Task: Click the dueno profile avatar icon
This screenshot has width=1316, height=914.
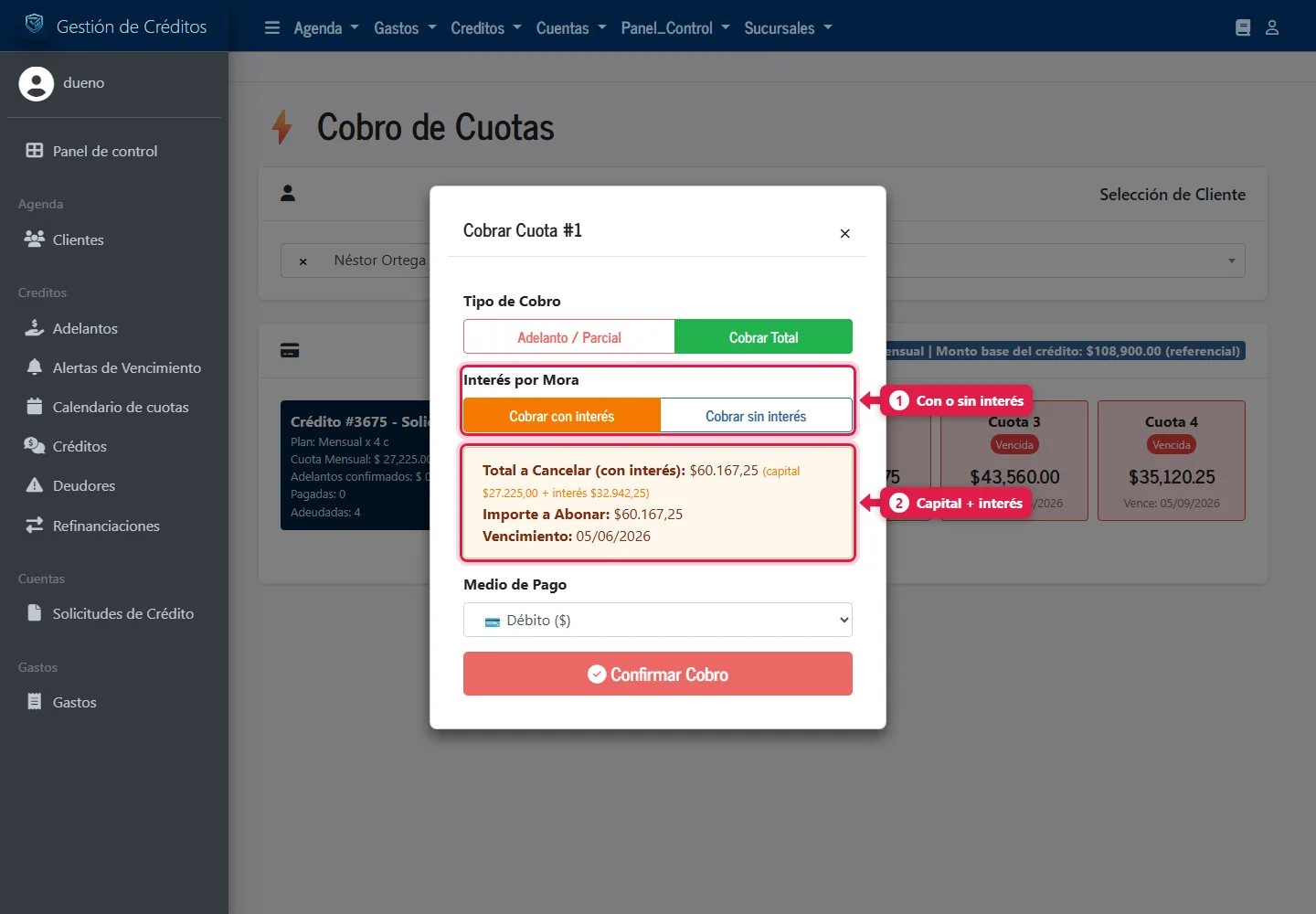Action: pyautogui.click(x=37, y=83)
